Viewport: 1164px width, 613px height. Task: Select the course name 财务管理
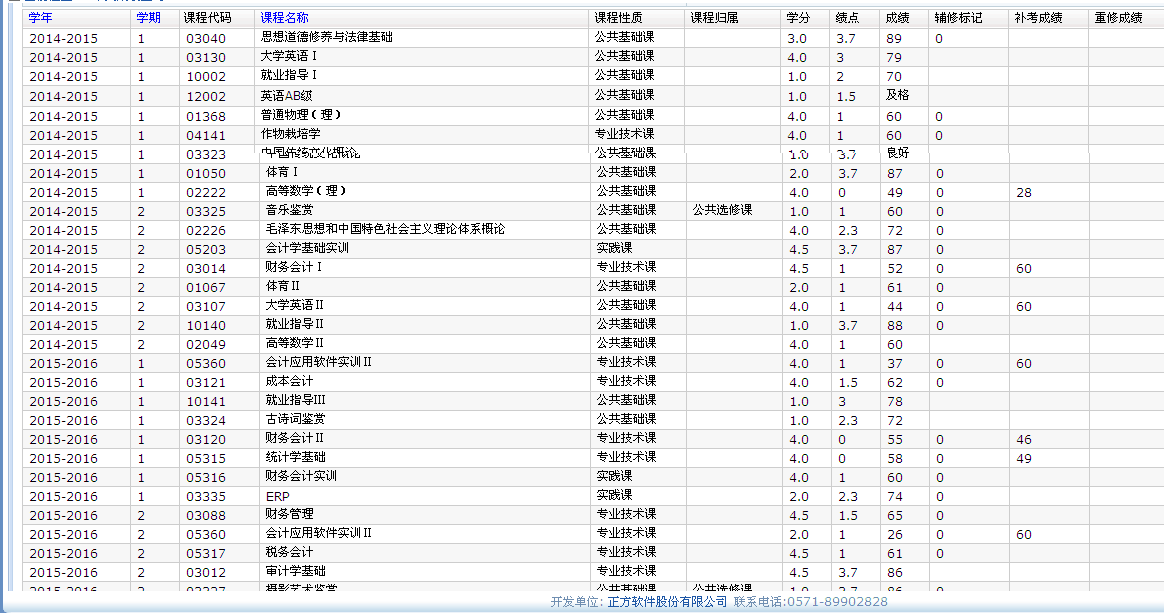click(x=290, y=514)
